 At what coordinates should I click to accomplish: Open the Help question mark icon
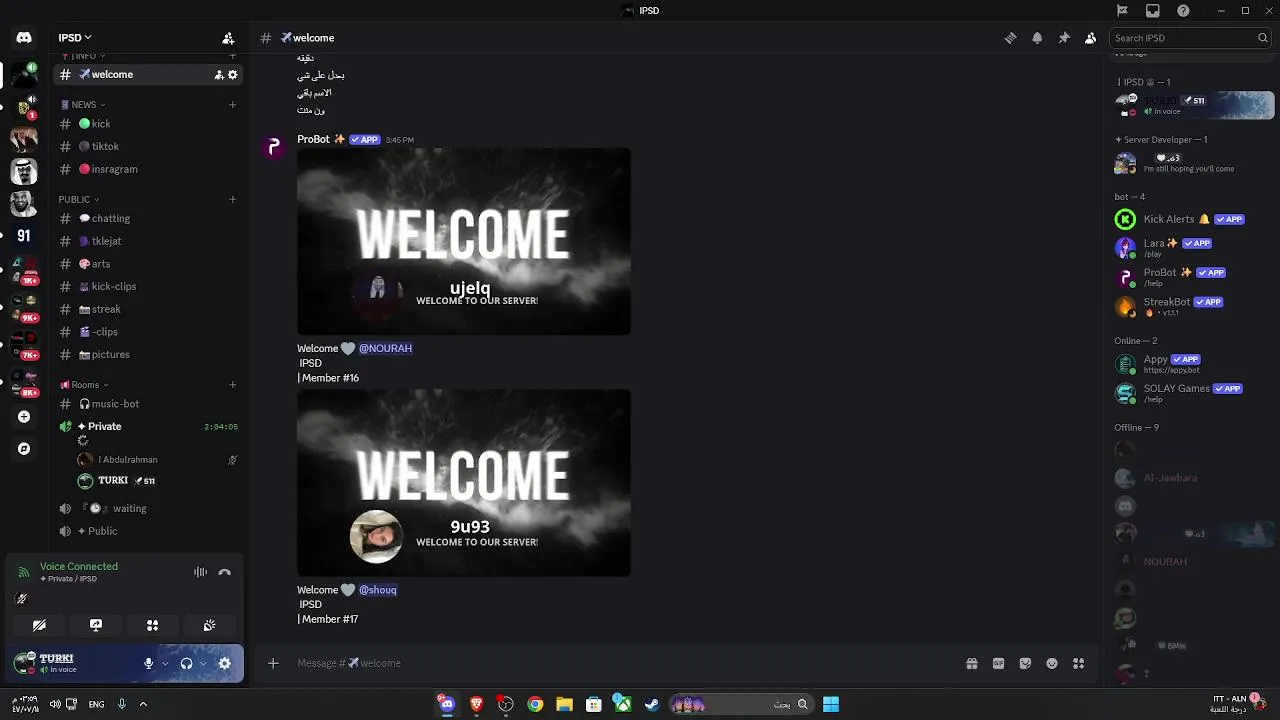1184,10
